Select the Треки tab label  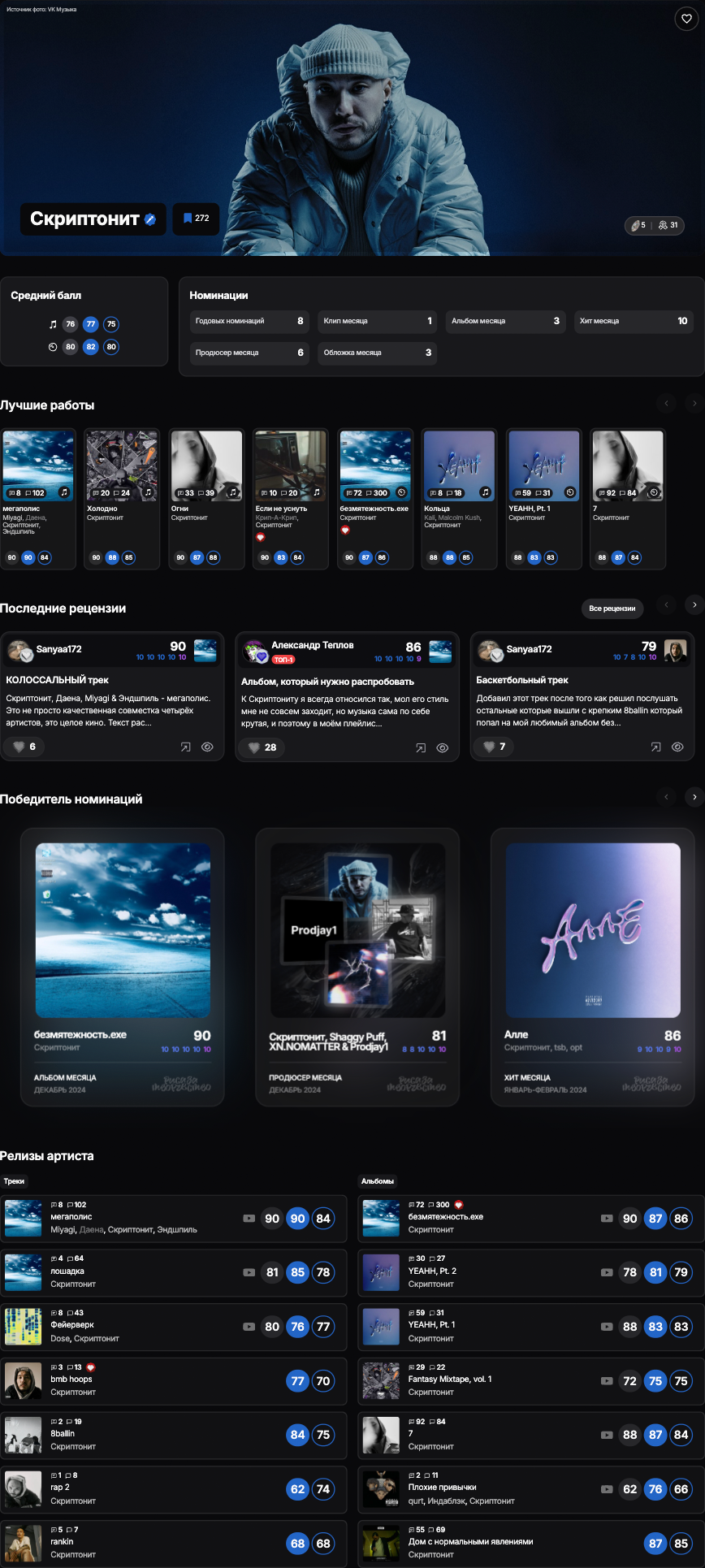tap(14, 1181)
